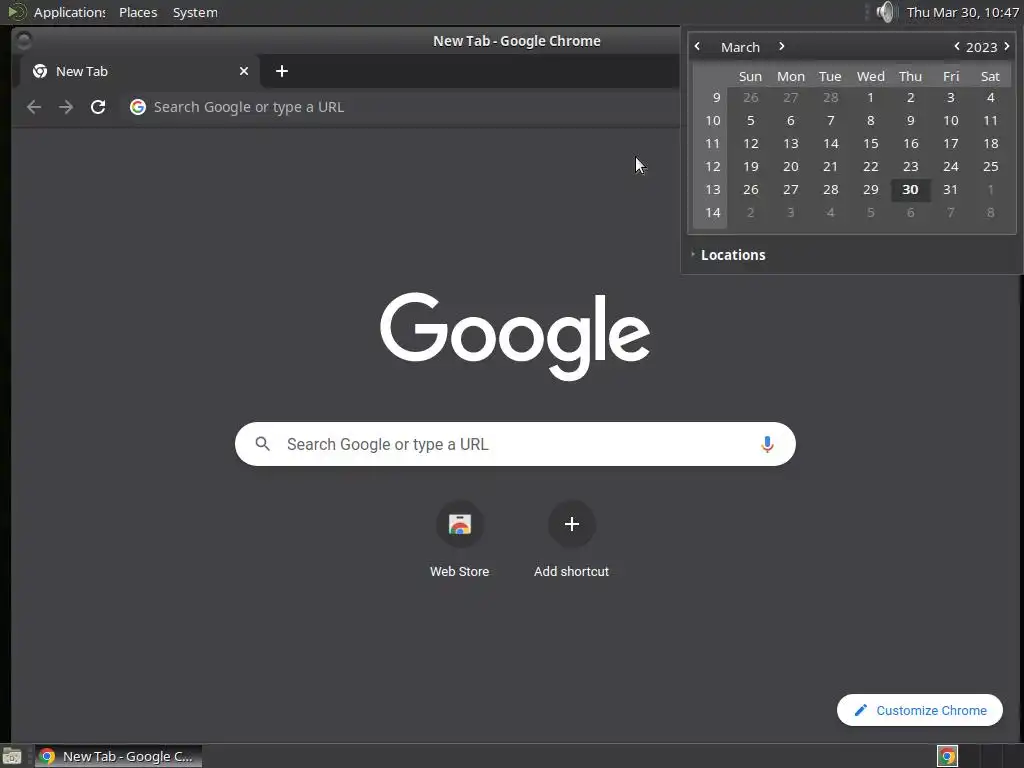The height and width of the screenshot is (768, 1024).
Task: Click the Customize Chrome button
Action: click(x=920, y=710)
